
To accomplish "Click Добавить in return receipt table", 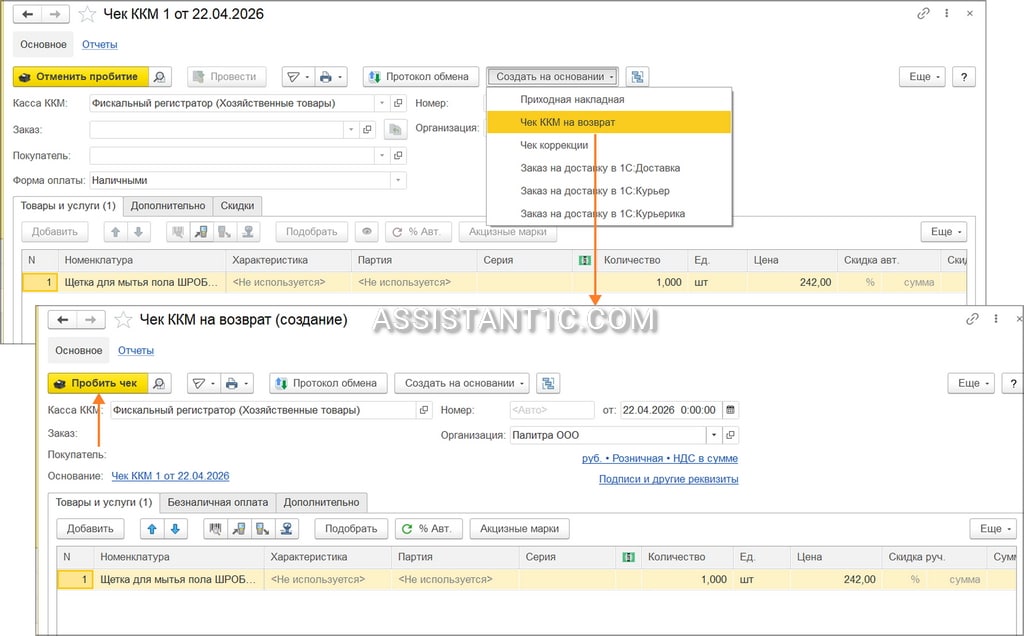I will point(90,529).
